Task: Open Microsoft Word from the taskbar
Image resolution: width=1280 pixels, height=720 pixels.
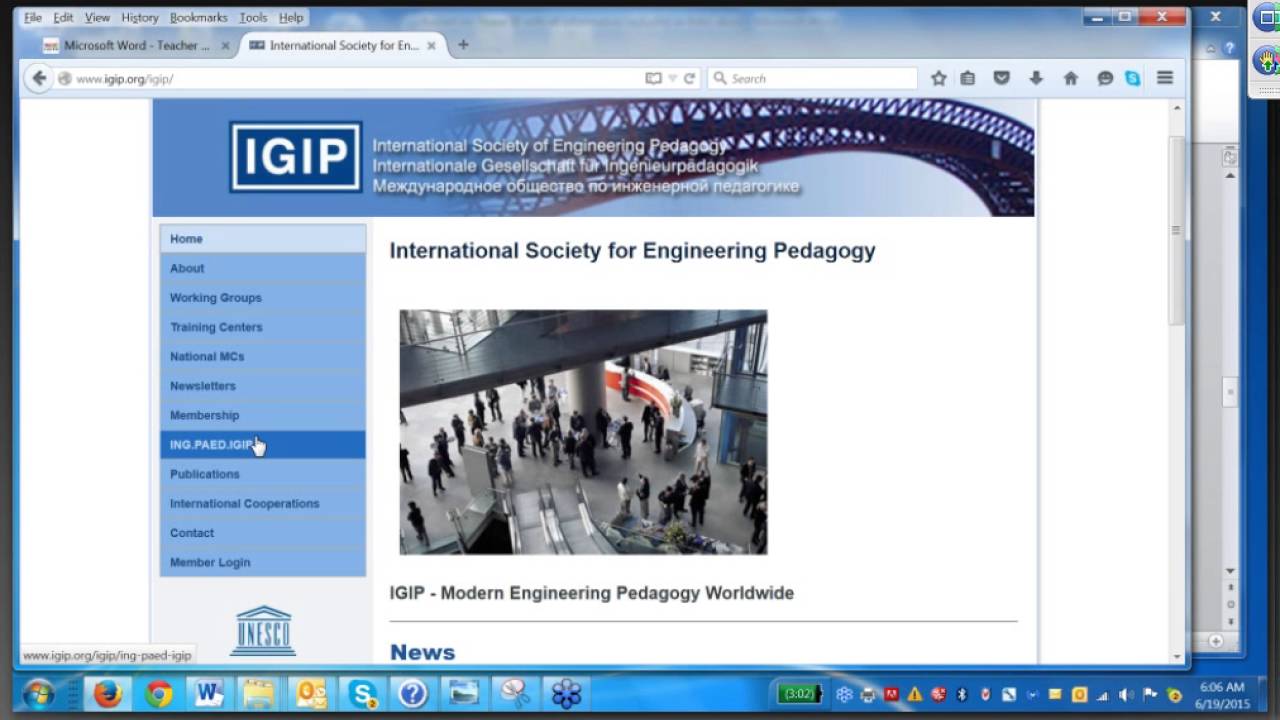Action: [x=209, y=693]
